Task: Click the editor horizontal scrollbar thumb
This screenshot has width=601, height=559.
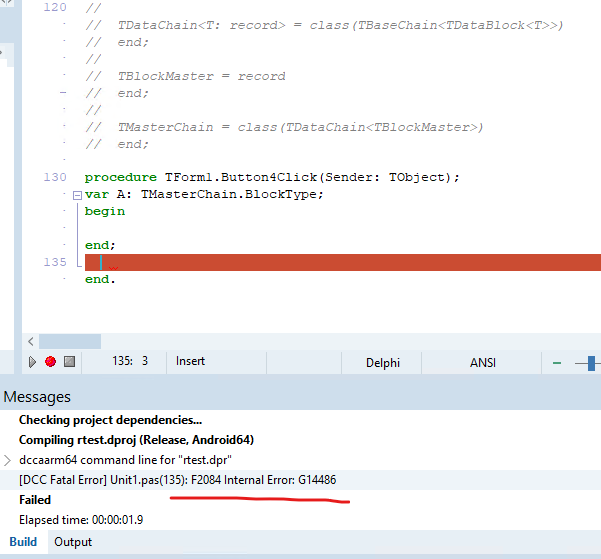Action: coord(70,341)
